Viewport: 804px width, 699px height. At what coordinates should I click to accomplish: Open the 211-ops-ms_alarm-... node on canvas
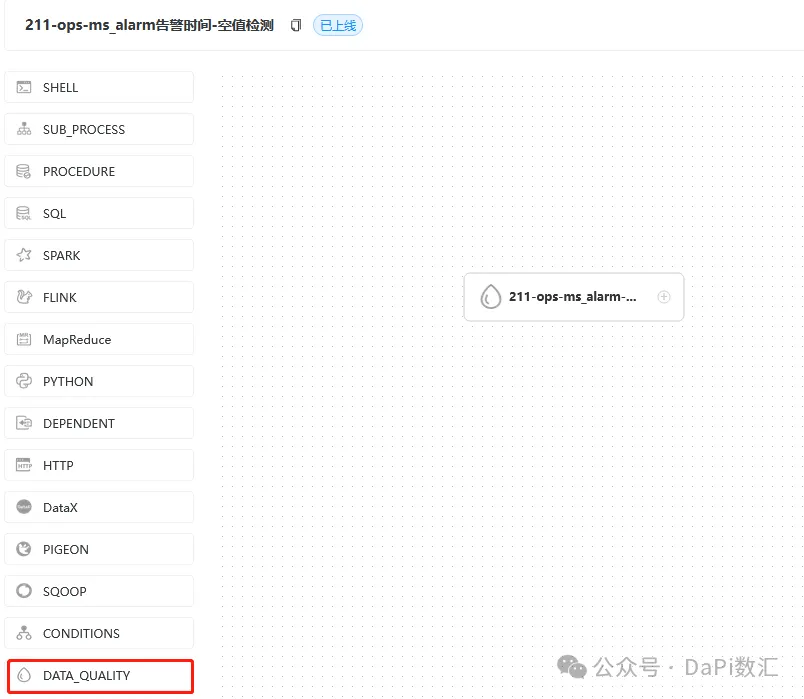[x=574, y=297]
